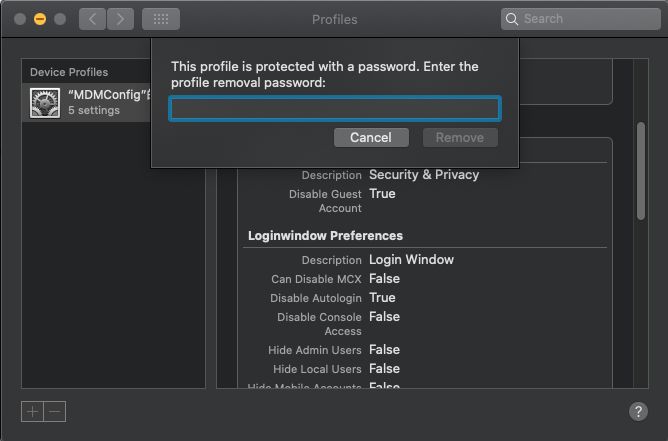Click the MDMConfig profile gear icon
This screenshot has width=668, height=441.
point(44,103)
